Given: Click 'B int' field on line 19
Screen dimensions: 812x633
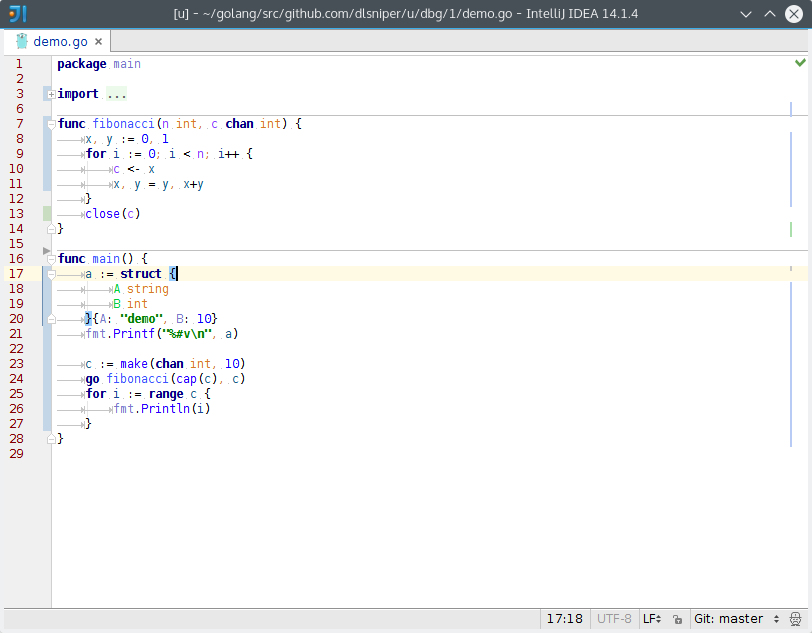Looking at the screenshot, I should point(130,304).
